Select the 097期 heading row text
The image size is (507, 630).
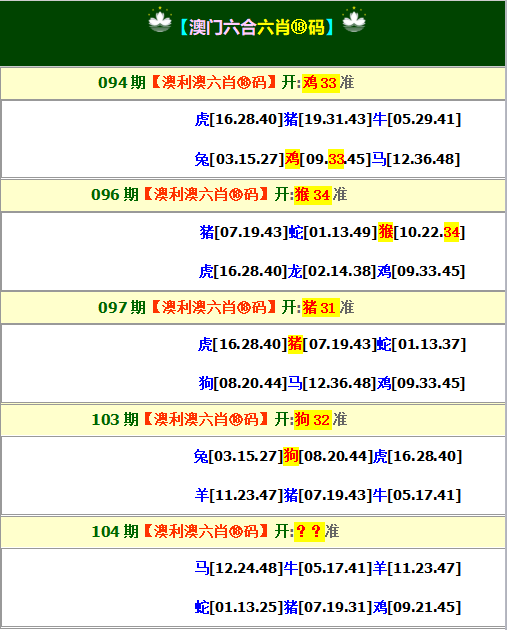[x=226, y=307]
